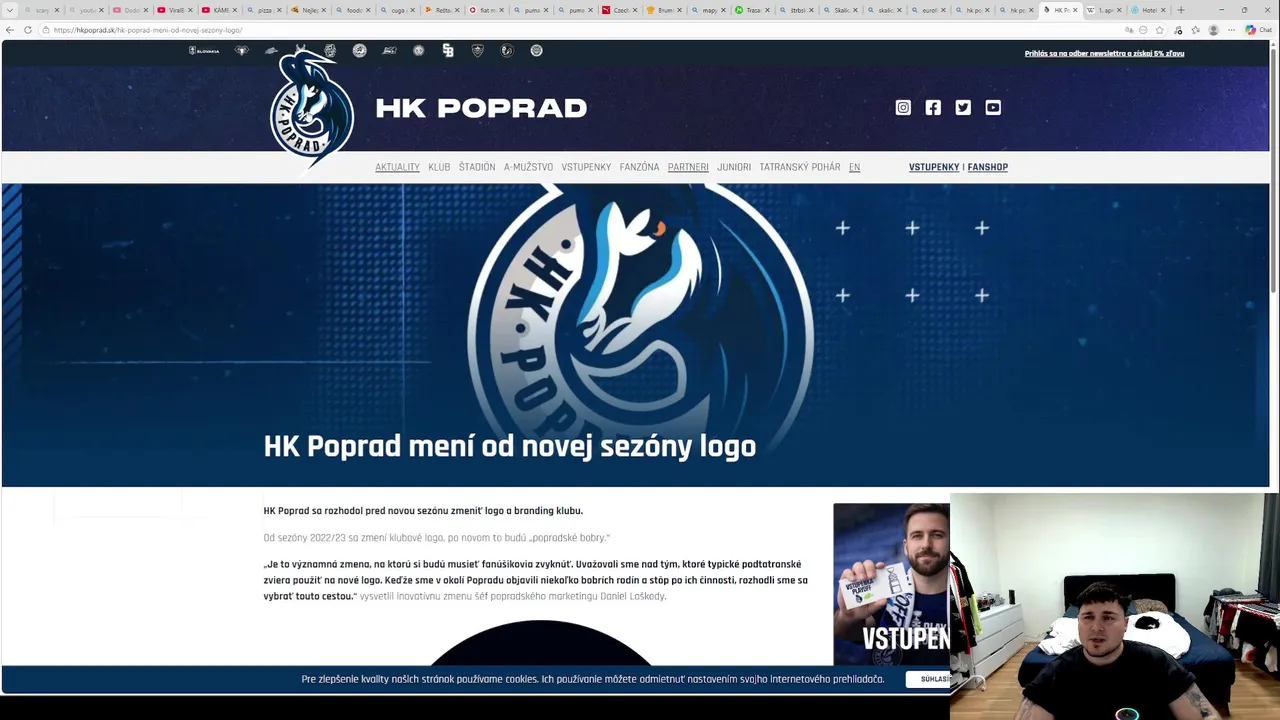Reload the page with the refresh icon
Screen dimensions: 1280x720
(x=28, y=30)
